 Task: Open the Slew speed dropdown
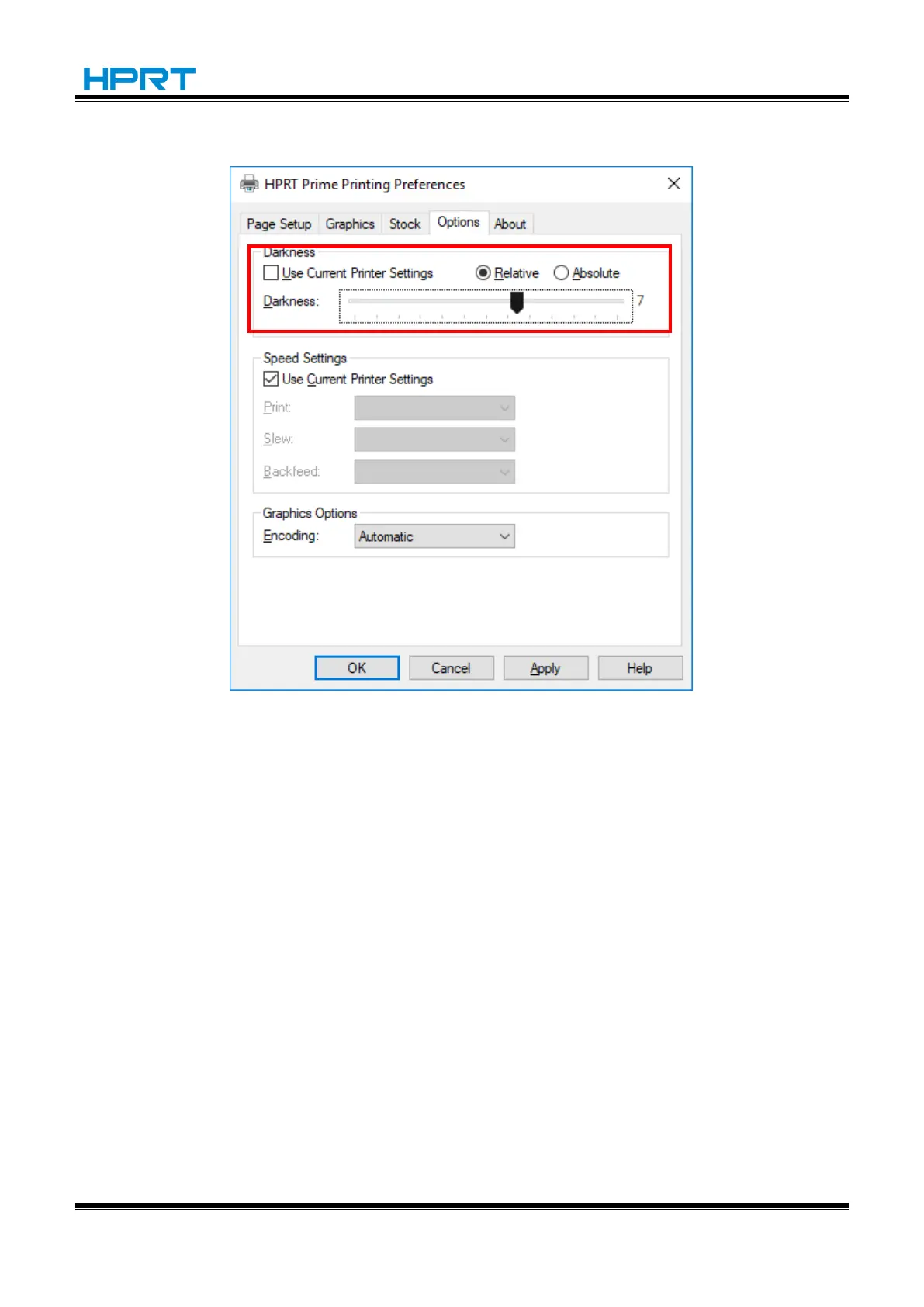(434, 439)
